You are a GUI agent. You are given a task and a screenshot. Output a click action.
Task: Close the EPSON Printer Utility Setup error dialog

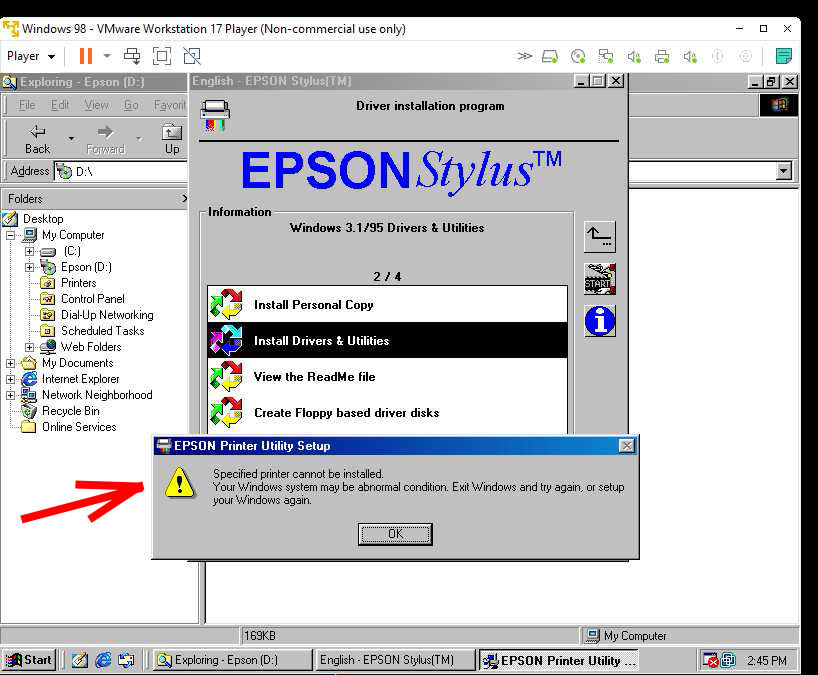tap(626, 445)
